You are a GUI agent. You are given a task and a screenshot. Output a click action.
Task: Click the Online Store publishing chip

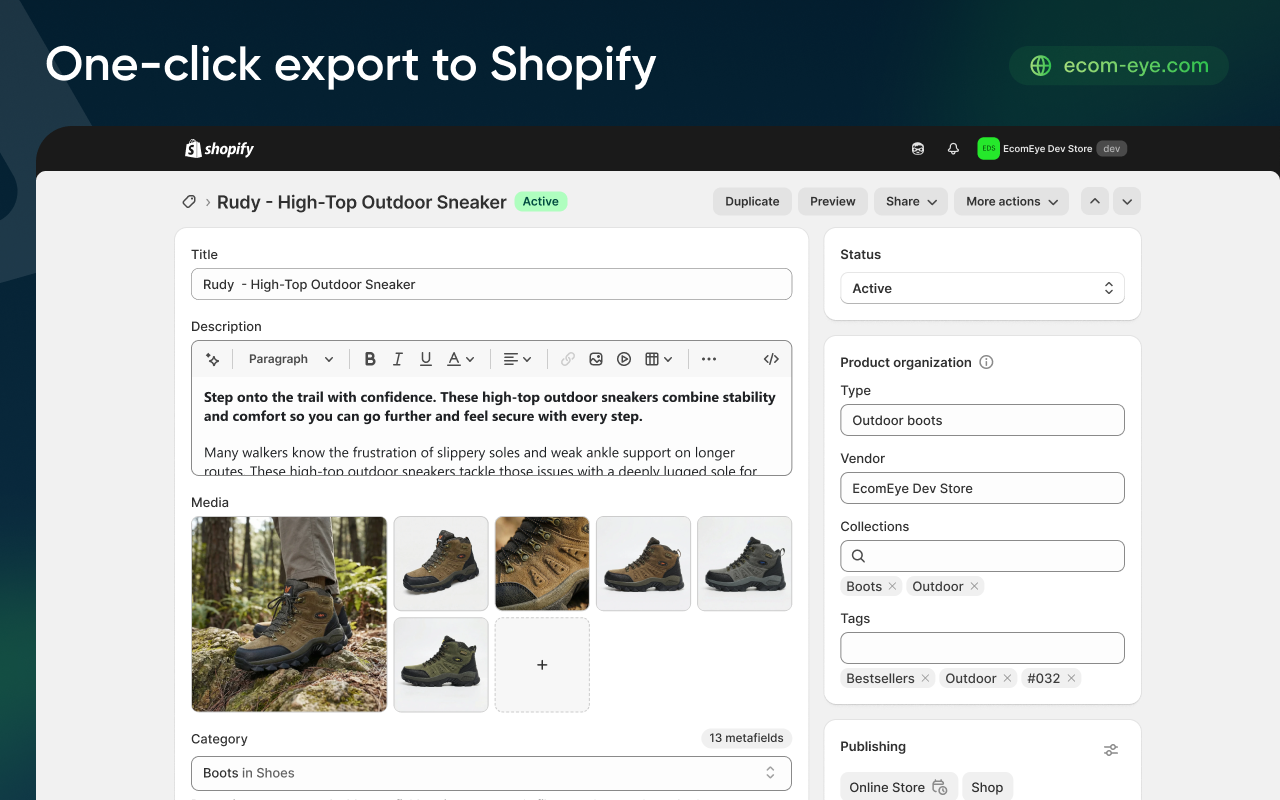(x=899, y=787)
